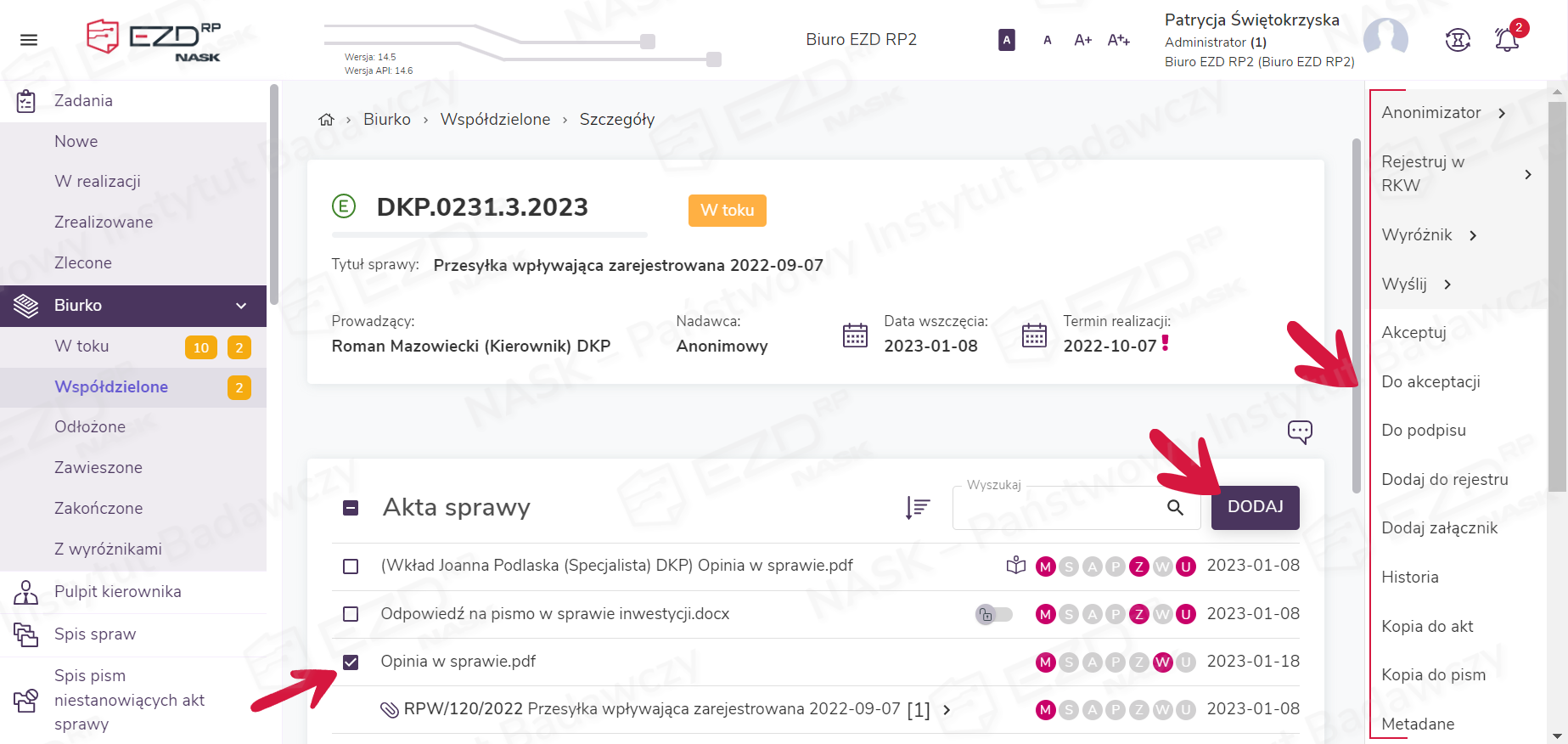Check the Odpowiedź na pismo document checkbox
This screenshot has height=744, width=1568.
351,614
